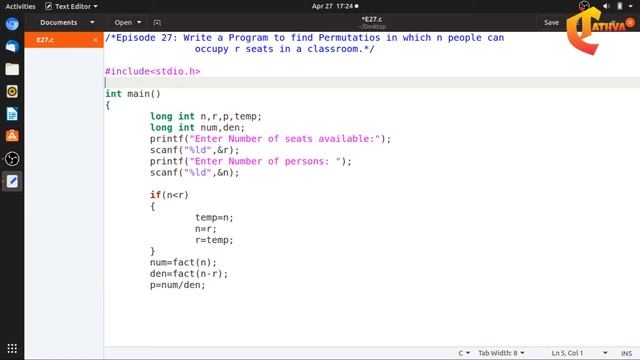
Task: Click the long int n,r,p,temp; line
Action: coord(206,116)
